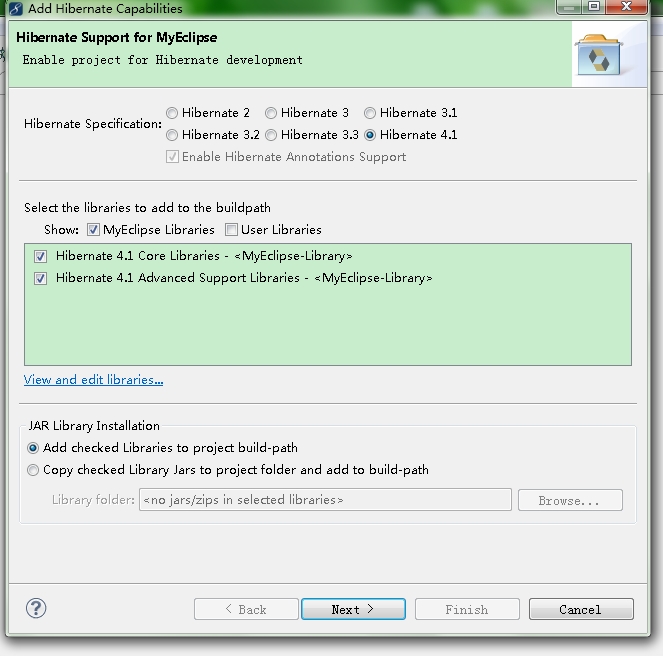The image size is (663, 656).
Task: Click the MyEclipse title bar icon
Action: tap(16, 8)
